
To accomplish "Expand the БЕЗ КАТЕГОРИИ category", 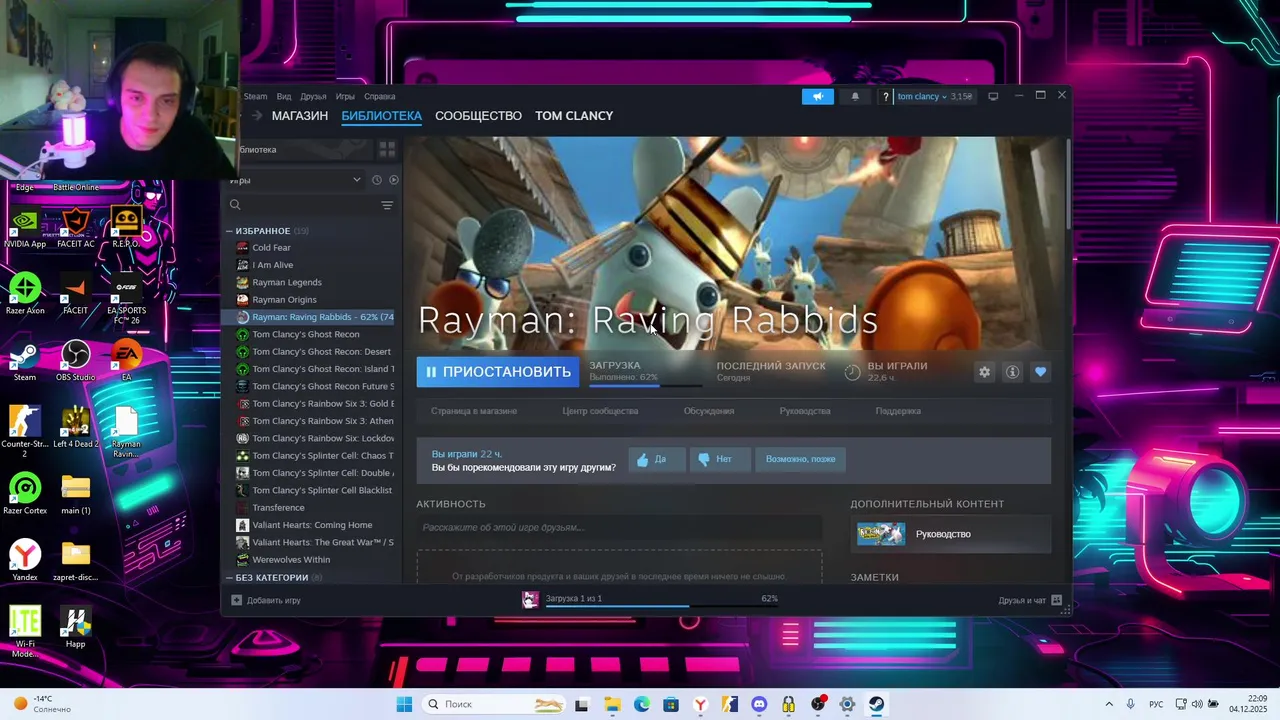I will pos(229,578).
